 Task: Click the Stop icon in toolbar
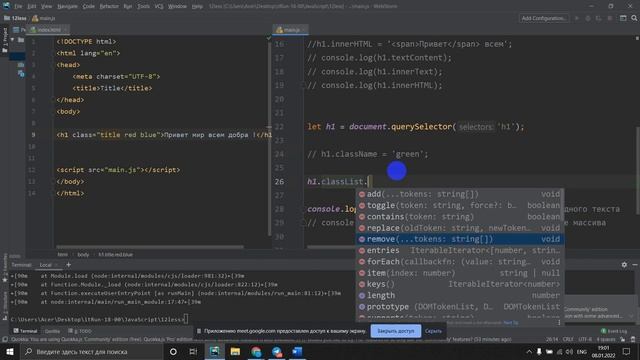(x=610, y=18)
